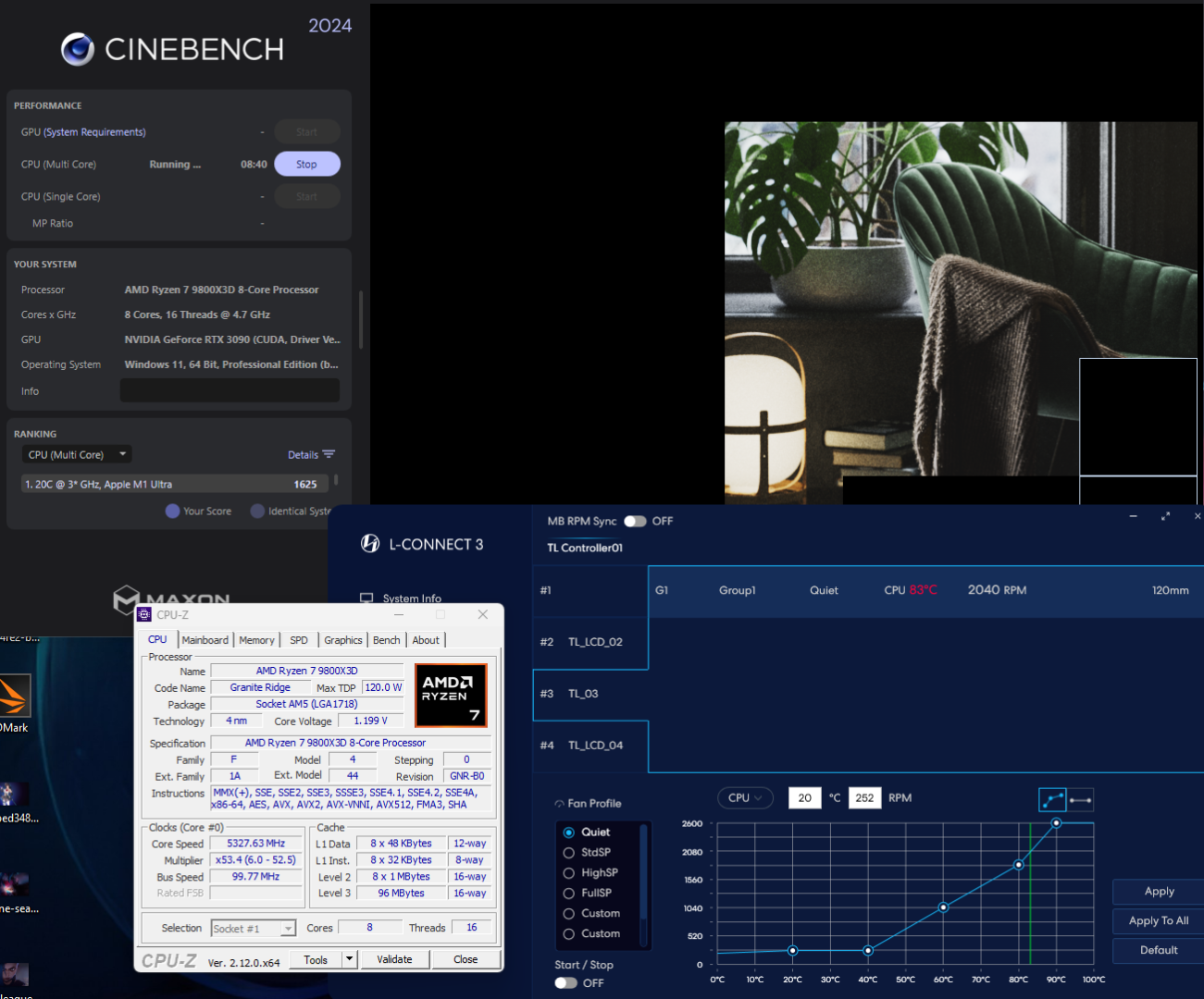Image resolution: width=1204 pixels, height=999 pixels.
Task: Select the CPU tab in CPU-Z
Action: point(157,639)
